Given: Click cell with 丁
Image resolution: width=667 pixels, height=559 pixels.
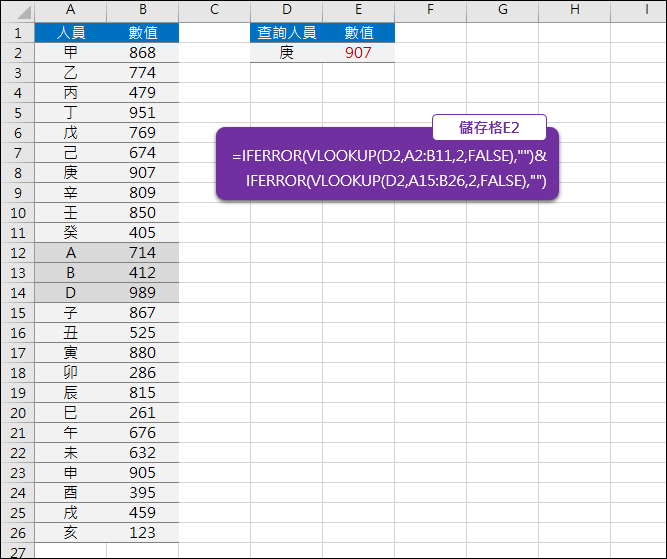Looking at the screenshot, I should tap(71, 113).
